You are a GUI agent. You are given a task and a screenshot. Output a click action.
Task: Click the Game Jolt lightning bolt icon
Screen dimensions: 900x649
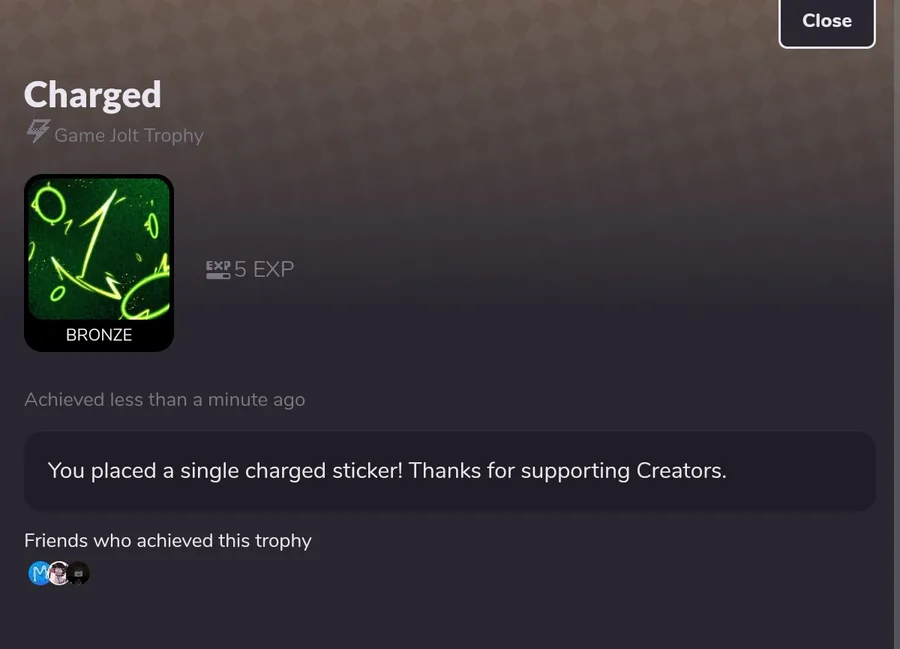pos(38,131)
